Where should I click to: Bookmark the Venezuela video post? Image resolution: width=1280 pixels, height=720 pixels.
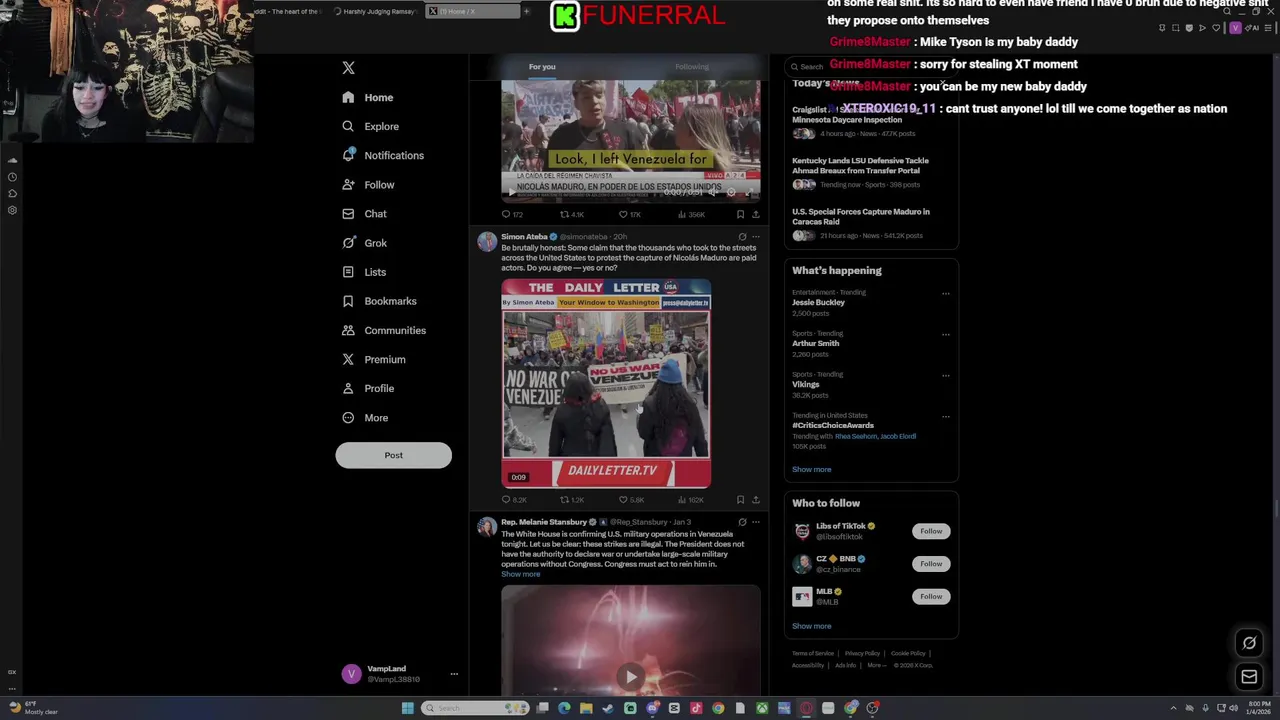point(740,215)
